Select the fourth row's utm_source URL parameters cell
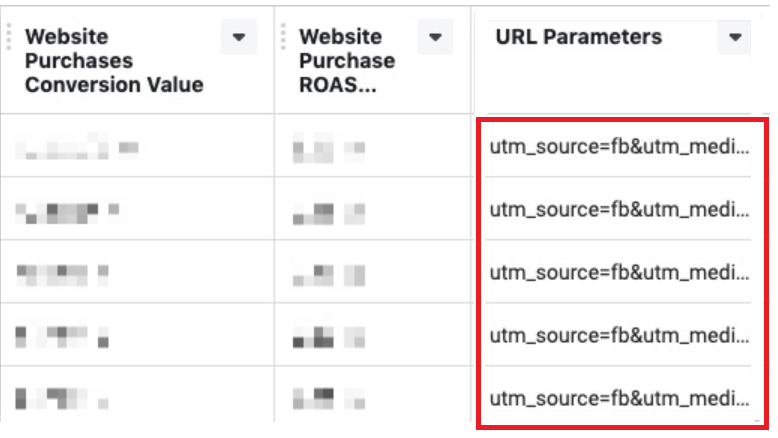This screenshot has width=778, height=438. [619, 336]
